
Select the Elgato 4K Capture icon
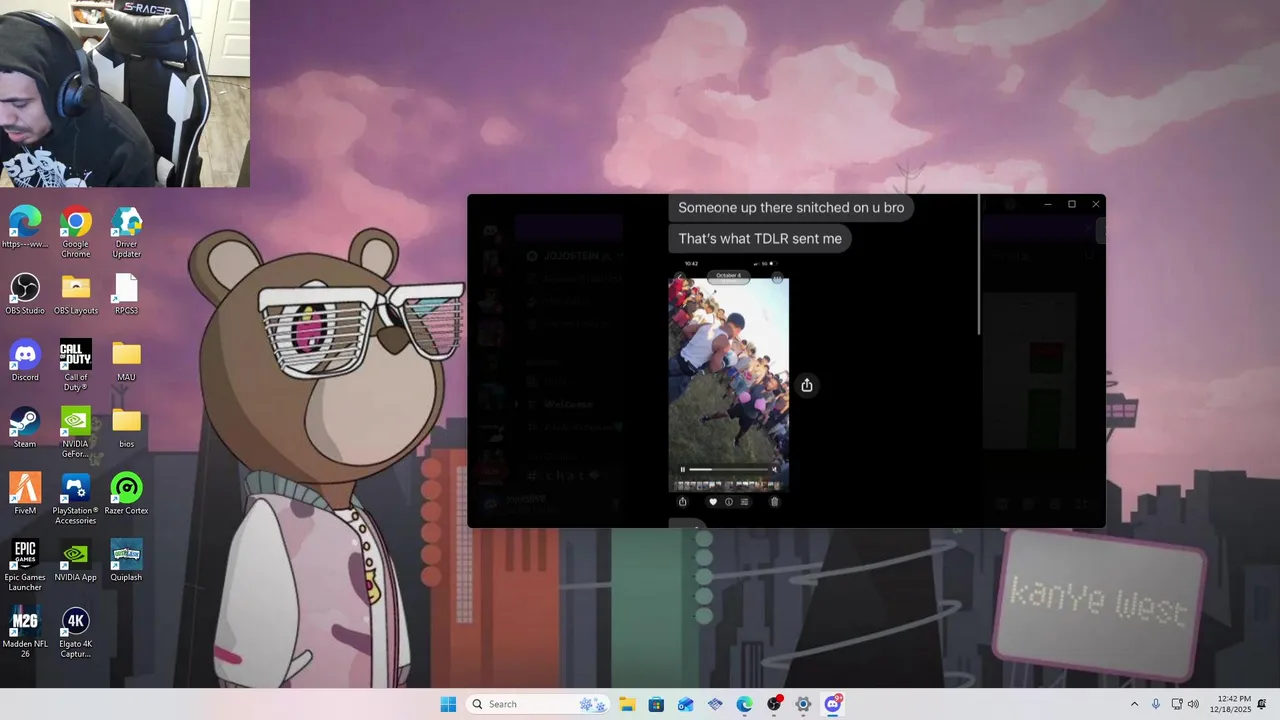[x=76, y=632]
